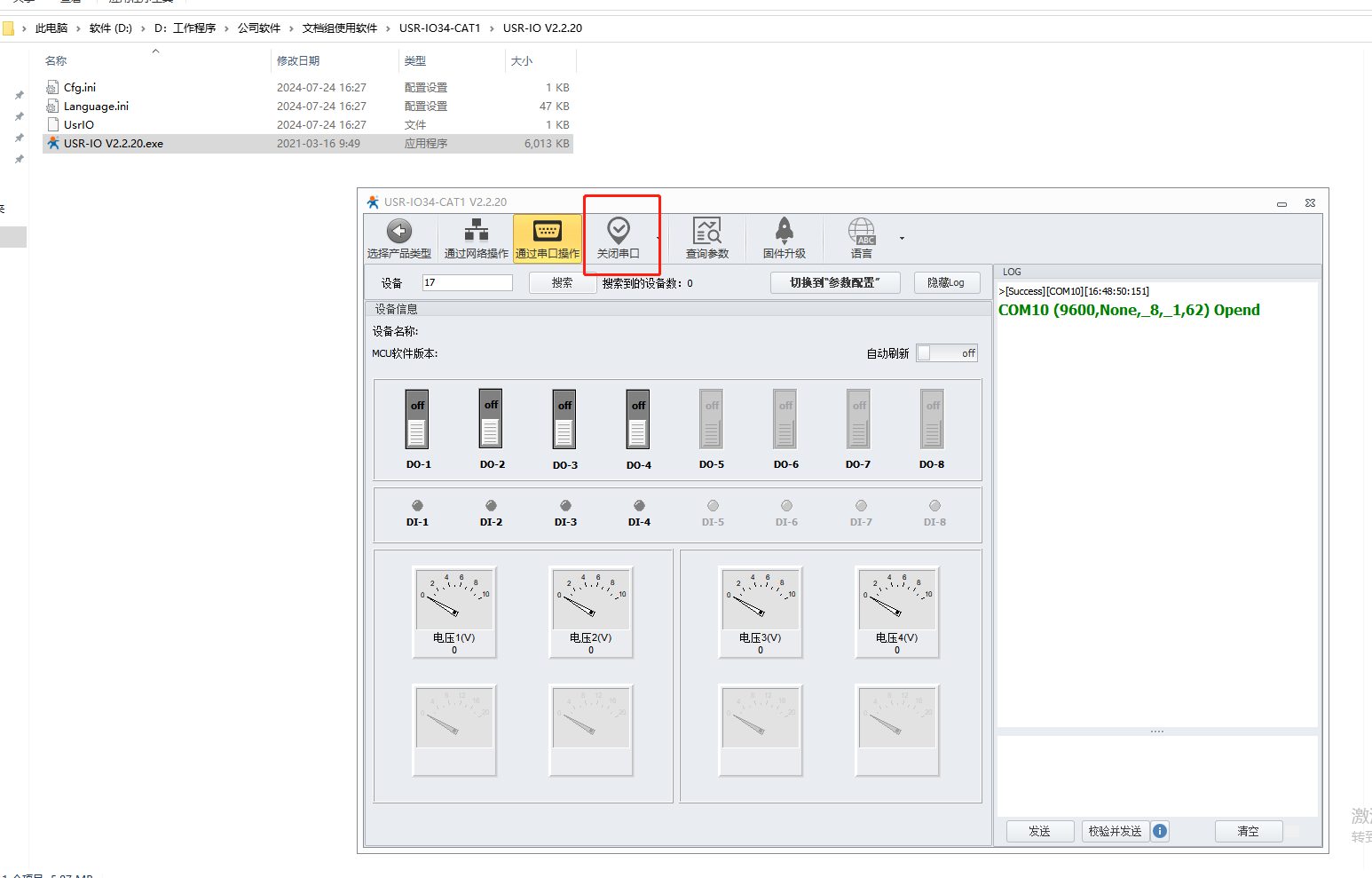1372x878 pixels.
Task: Sort files by the modified date column
Action: click(298, 61)
